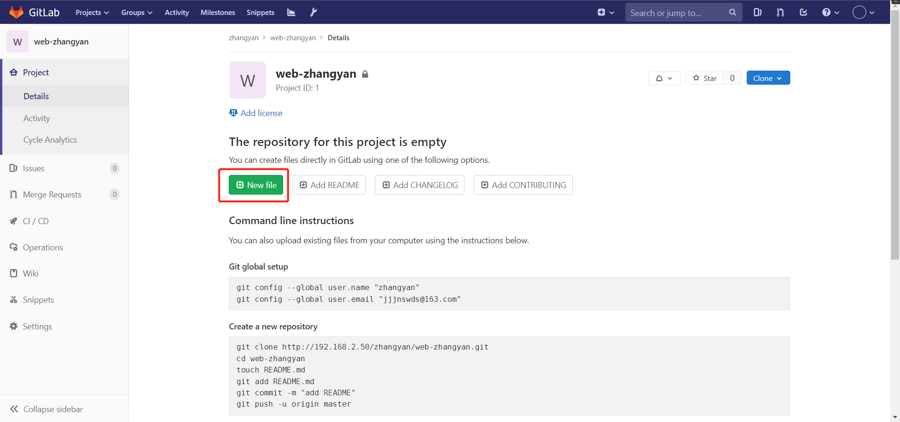Open the admin area wrench icon
900x422 pixels.
coord(313,13)
